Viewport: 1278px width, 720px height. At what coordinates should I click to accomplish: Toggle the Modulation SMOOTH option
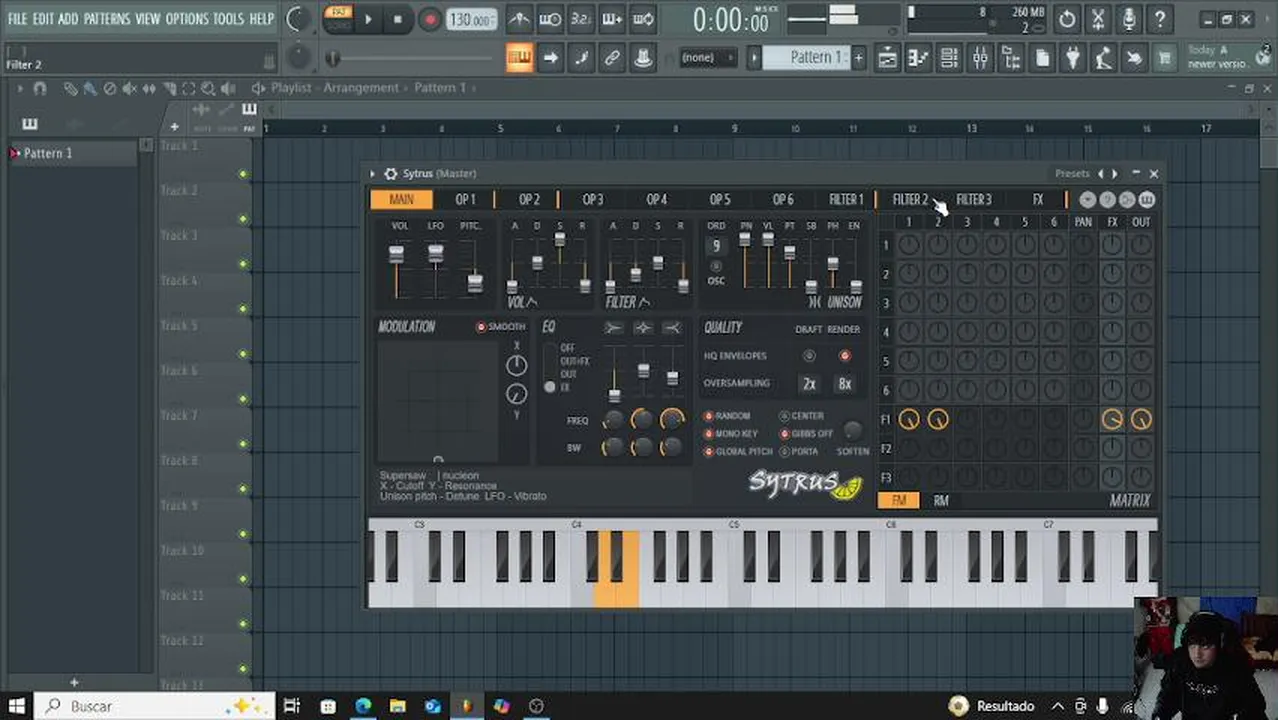pyautogui.click(x=501, y=327)
